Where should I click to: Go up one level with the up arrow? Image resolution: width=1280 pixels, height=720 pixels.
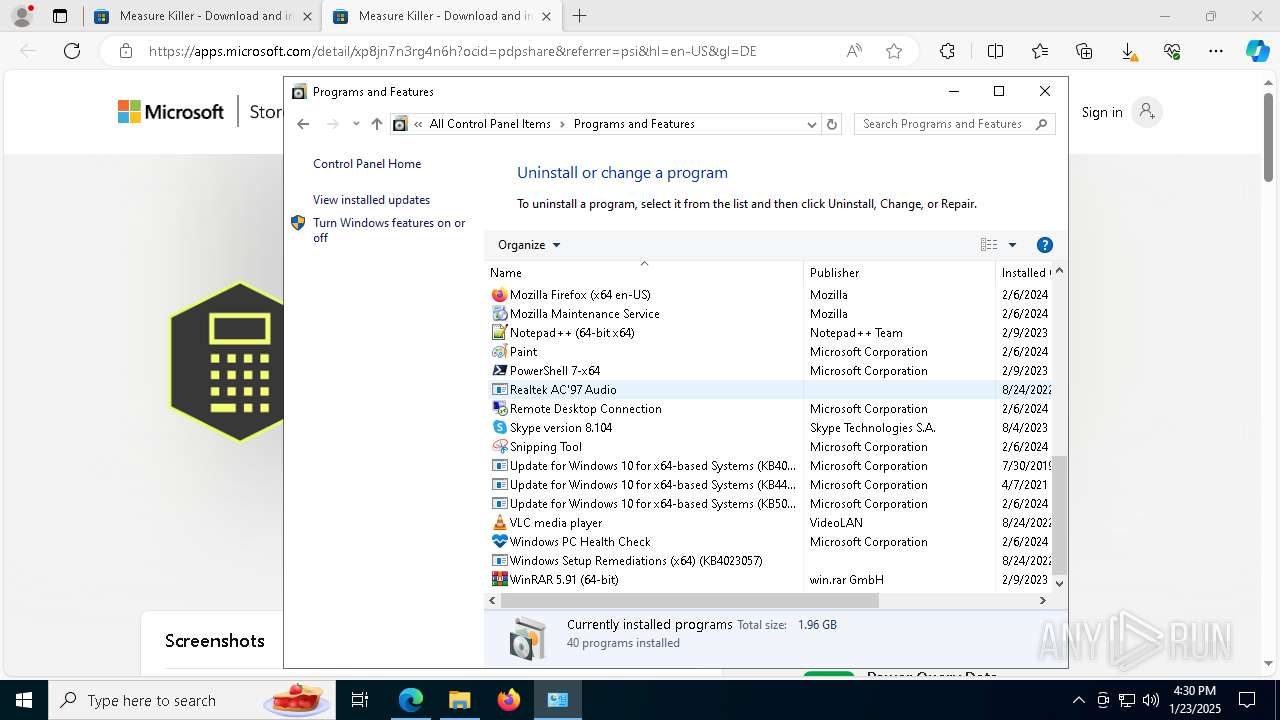pos(376,124)
